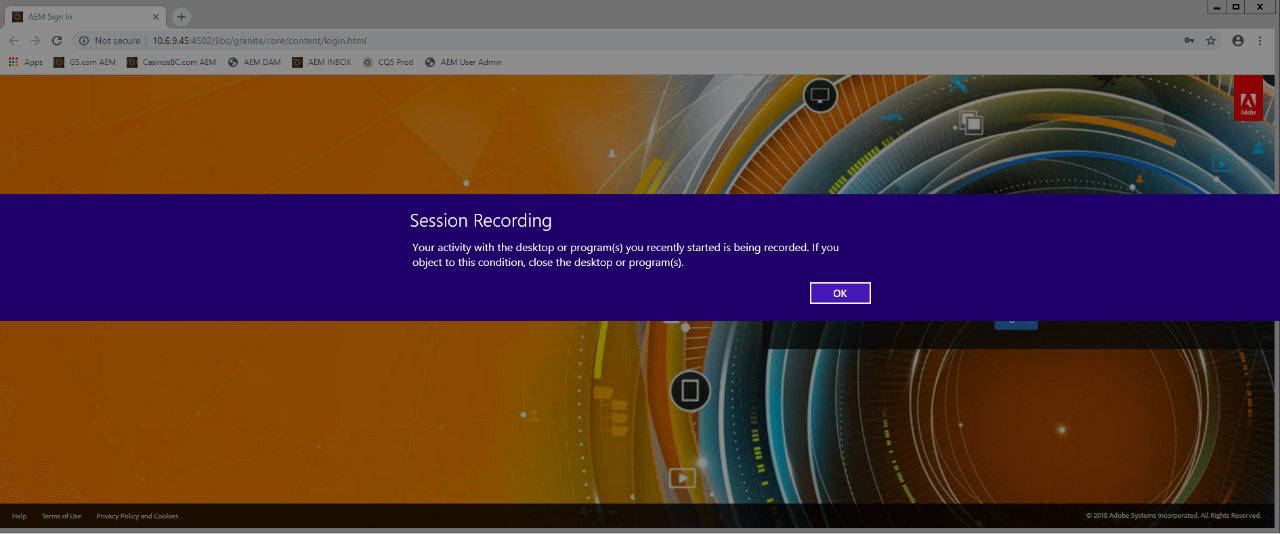This screenshot has width=1280, height=534.
Task: Open the AEM User Admin bookmark
Action: pyautogui.click(x=463, y=62)
